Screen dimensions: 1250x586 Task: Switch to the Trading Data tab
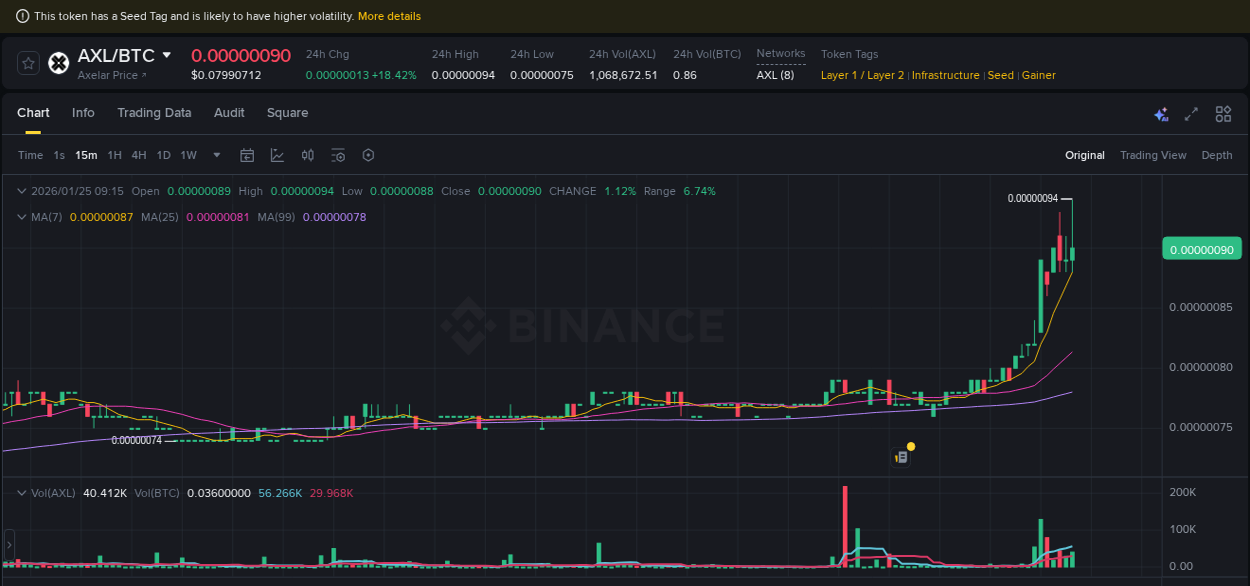point(154,113)
